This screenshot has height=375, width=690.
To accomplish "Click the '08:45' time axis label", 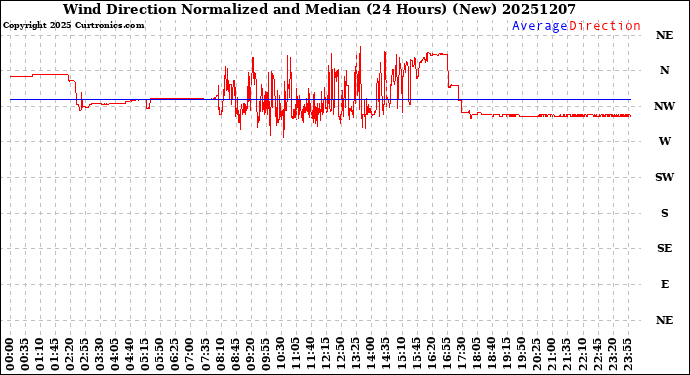I will point(235,354).
